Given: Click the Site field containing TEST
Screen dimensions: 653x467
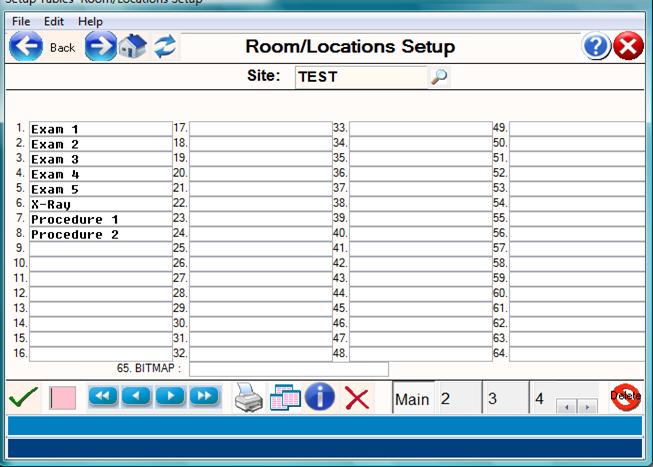Looking at the screenshot, I should (x=360, y=77).
